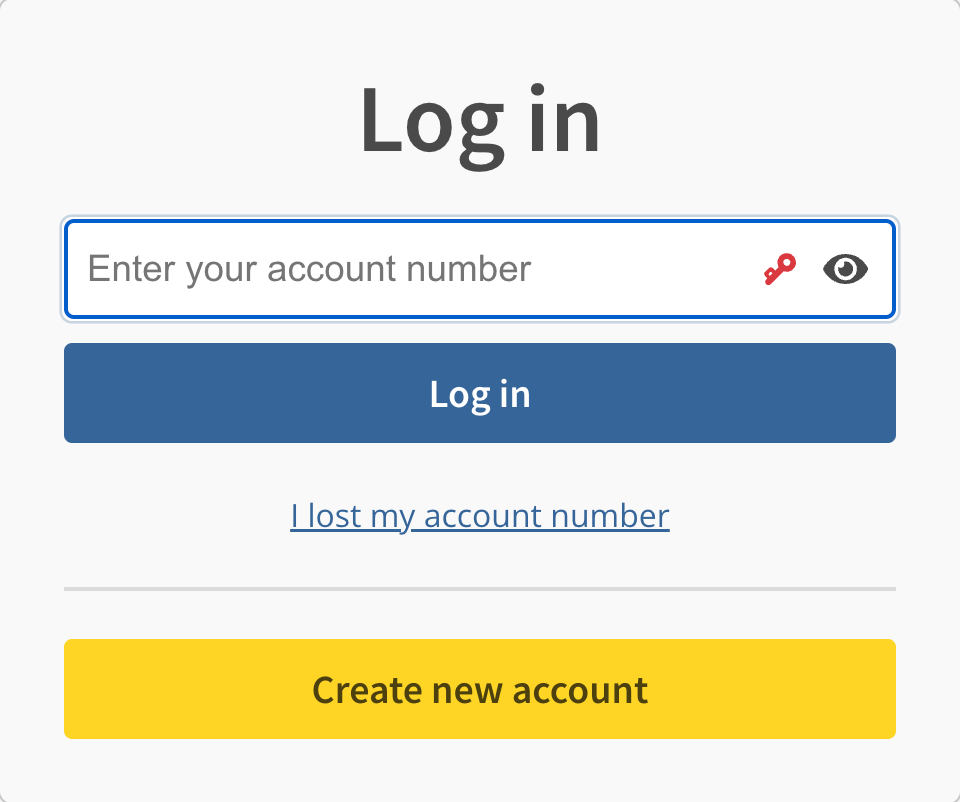
Task: Focus the account number input field
Action: click(400, 269)
